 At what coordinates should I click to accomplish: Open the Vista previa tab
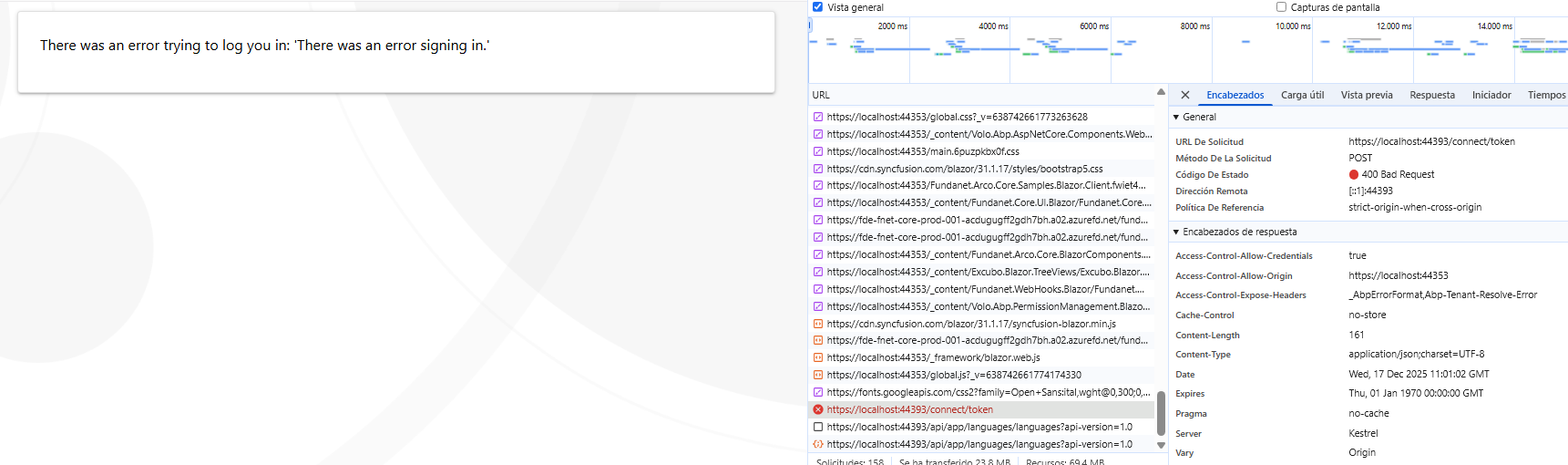pos(1366,95)
